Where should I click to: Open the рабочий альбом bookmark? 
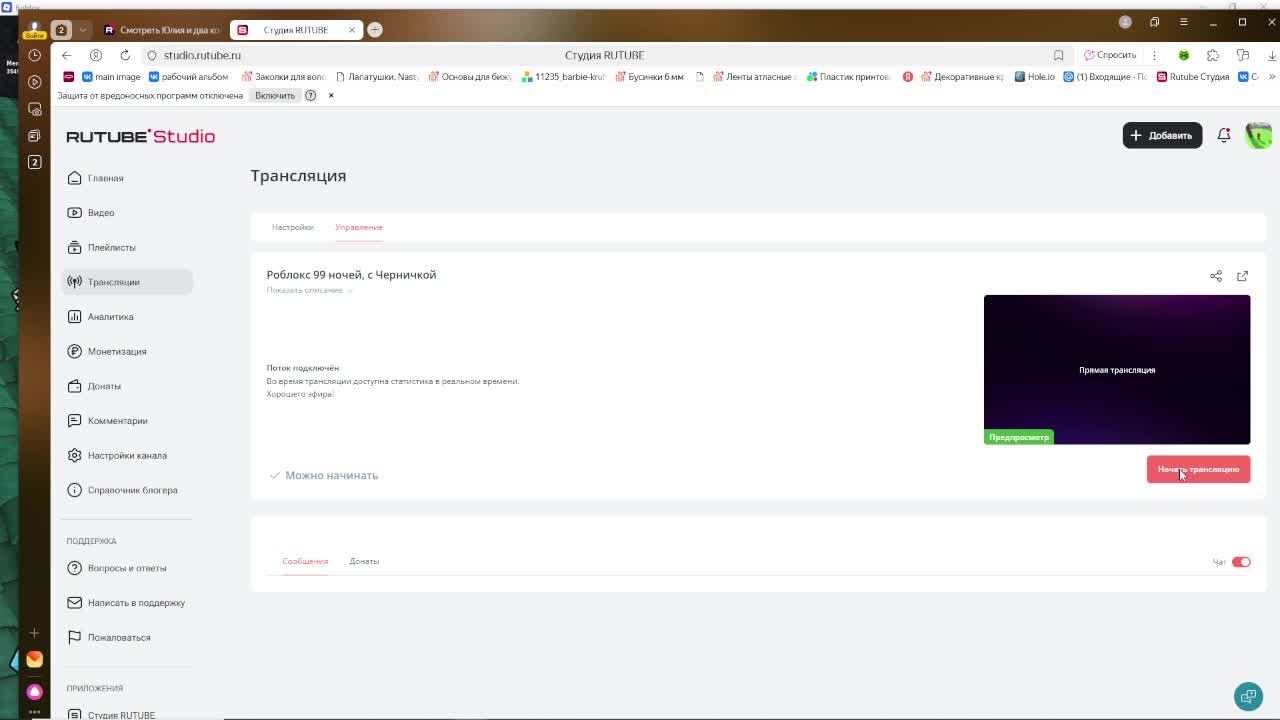(x=189, y=77)
